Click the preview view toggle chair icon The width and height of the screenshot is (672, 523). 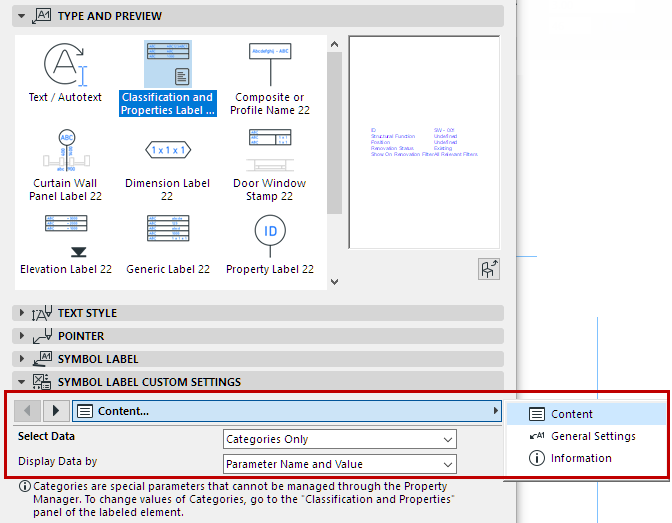[x=489, y=269]
